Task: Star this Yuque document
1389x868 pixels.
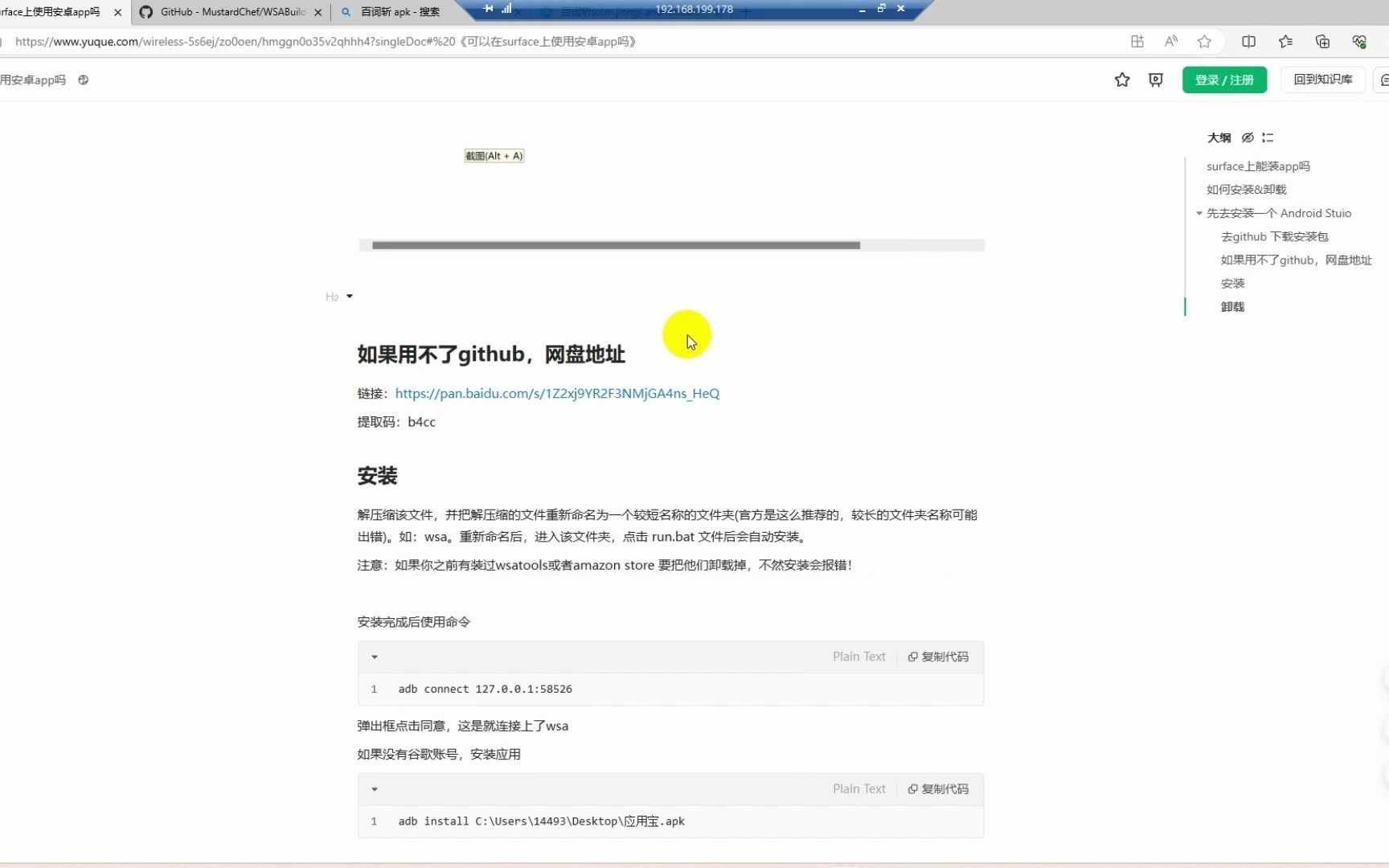Action: tap(1122, 80)
